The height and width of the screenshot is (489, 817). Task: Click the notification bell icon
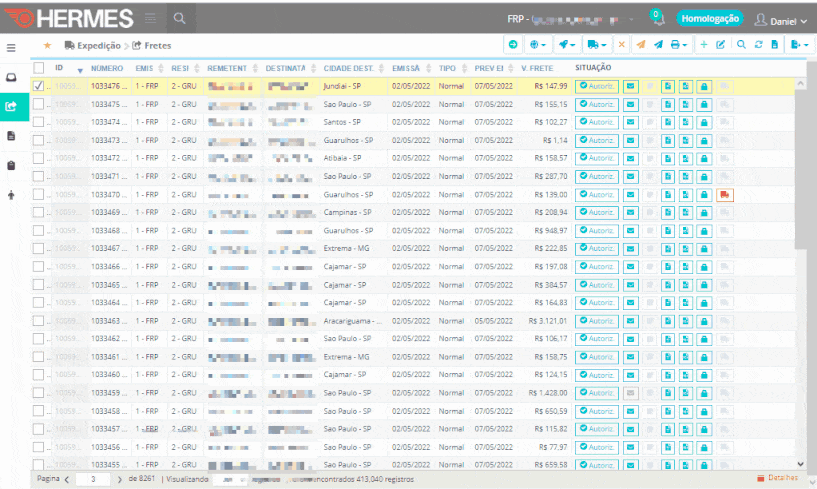(x=657, y=19)
